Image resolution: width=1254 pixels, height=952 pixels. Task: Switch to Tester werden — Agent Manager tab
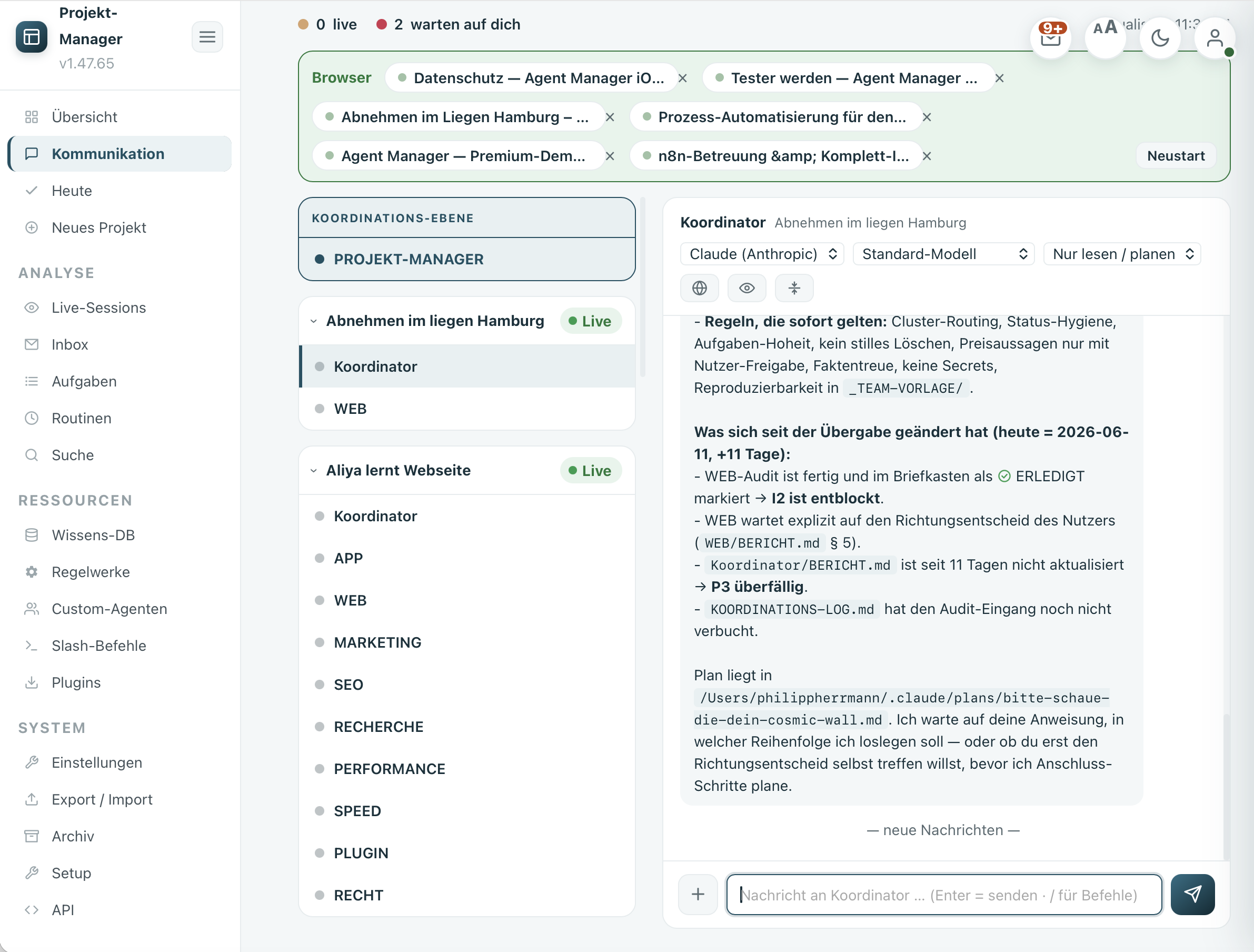click(x=848, y=78)
